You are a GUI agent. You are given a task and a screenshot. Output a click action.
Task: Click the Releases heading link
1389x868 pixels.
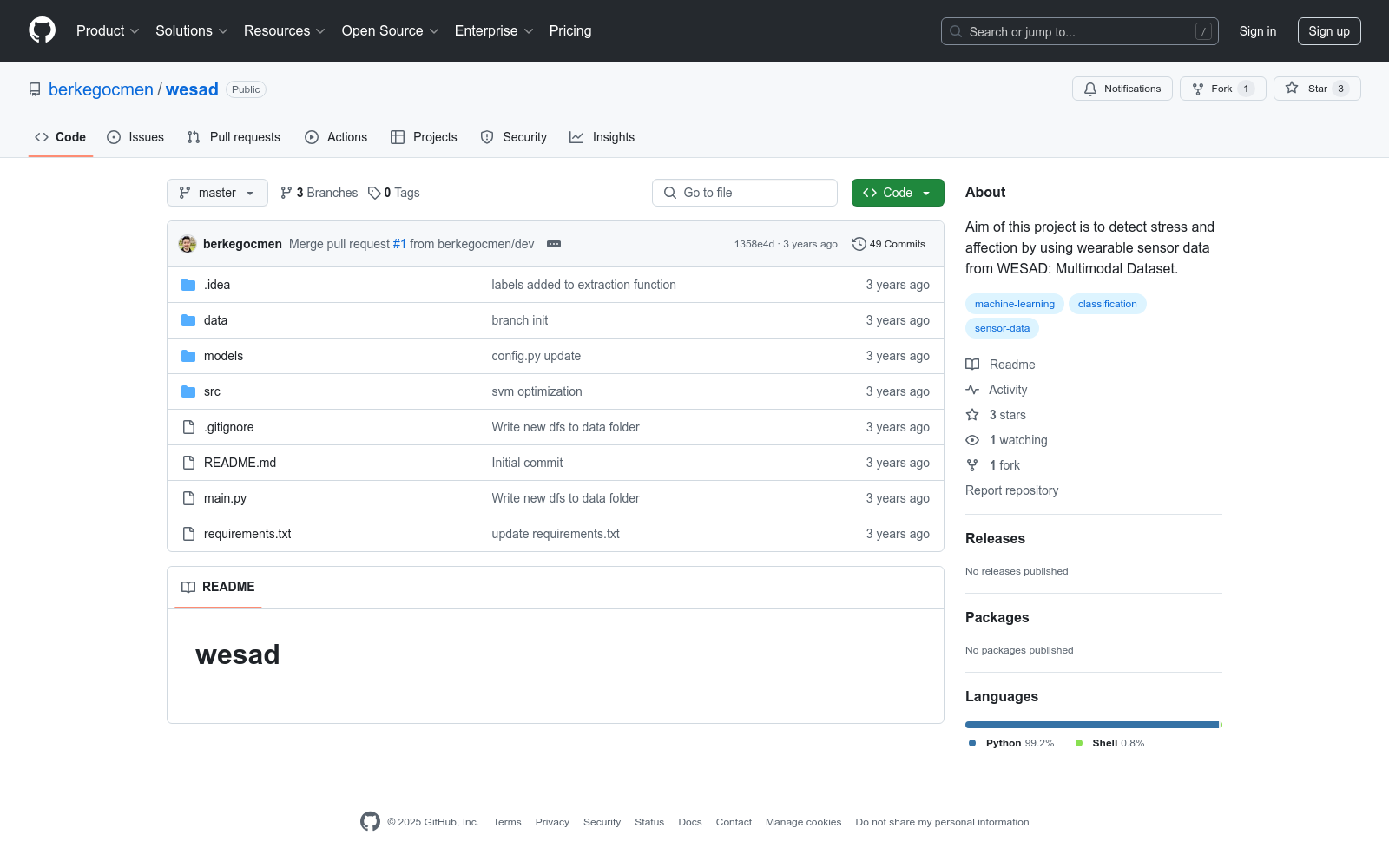coord(995,538)
